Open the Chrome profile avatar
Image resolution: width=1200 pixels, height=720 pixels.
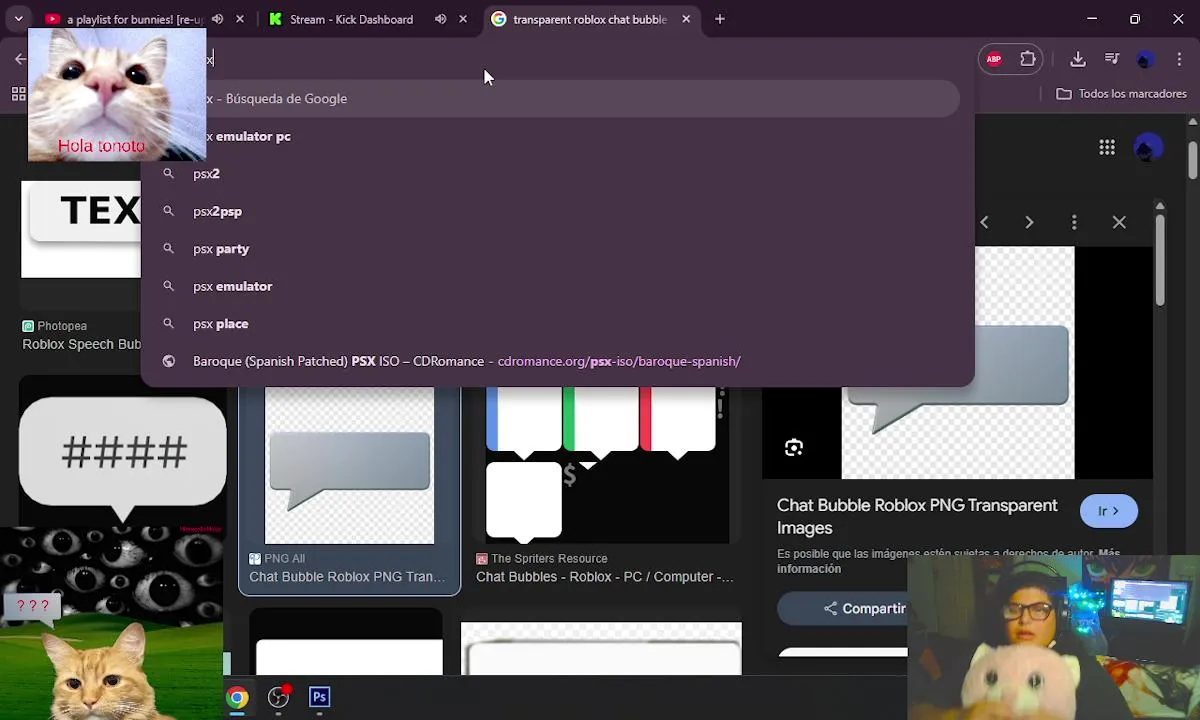(x=1146, y=59)
